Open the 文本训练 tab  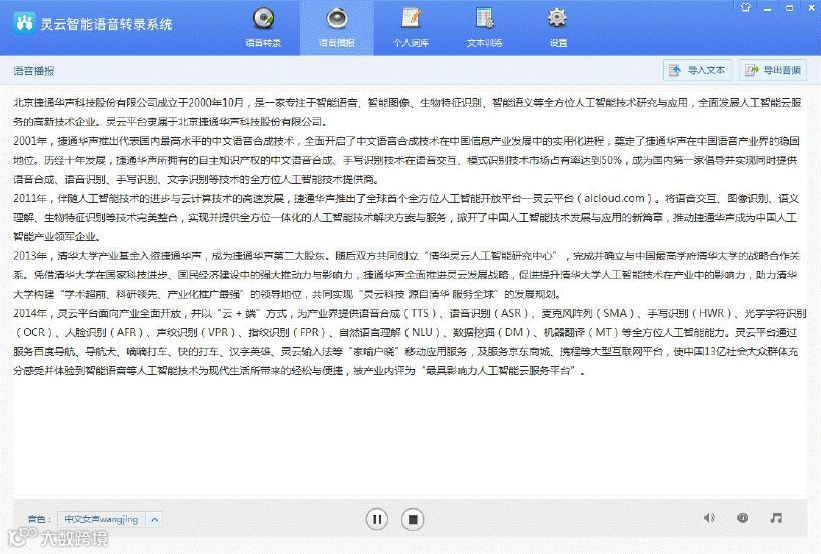pyautogui.click(x=485, y=27)
